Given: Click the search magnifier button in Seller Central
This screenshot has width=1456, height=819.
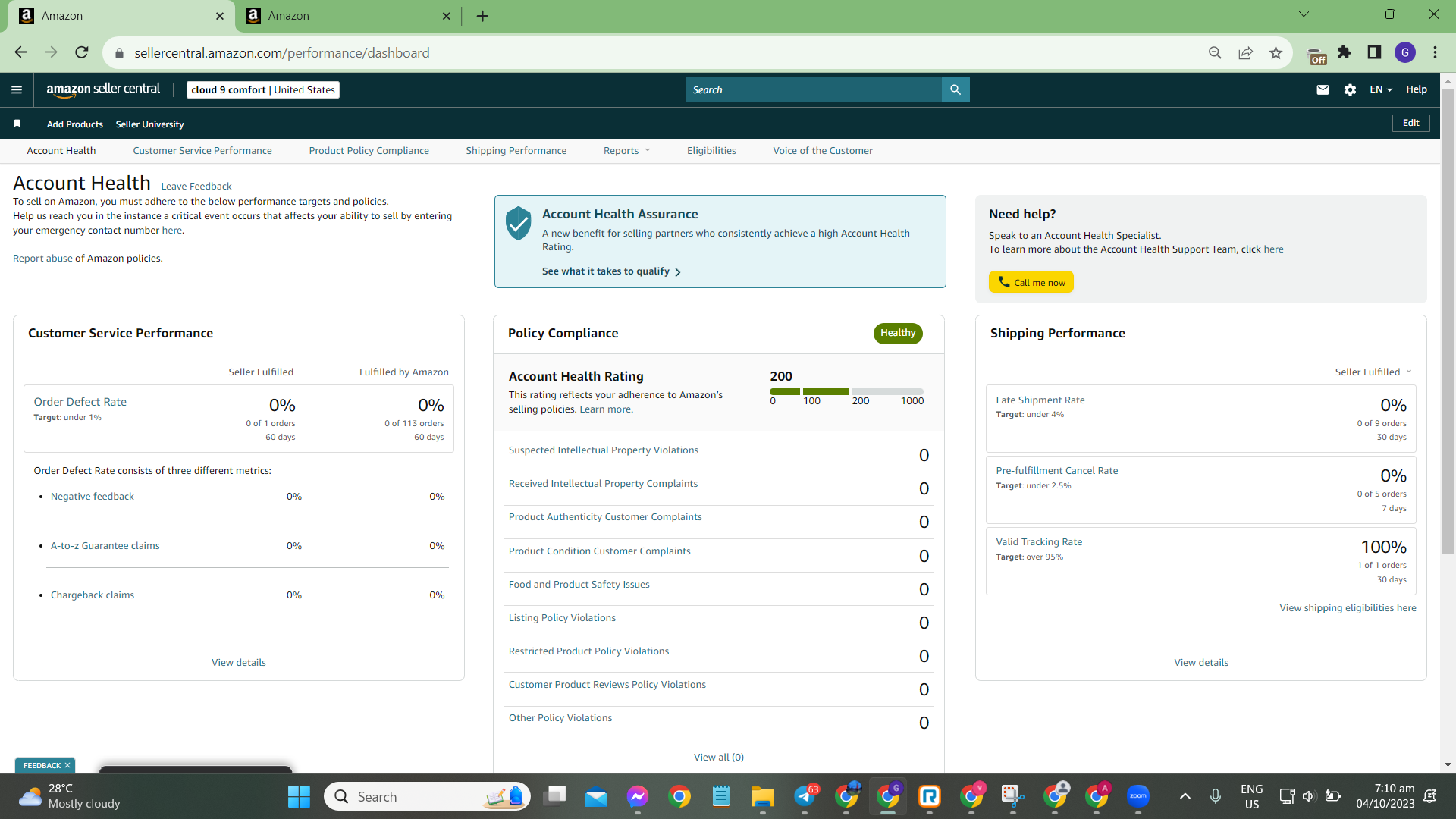Looking at the screenshot, I should tap(955, 89).
